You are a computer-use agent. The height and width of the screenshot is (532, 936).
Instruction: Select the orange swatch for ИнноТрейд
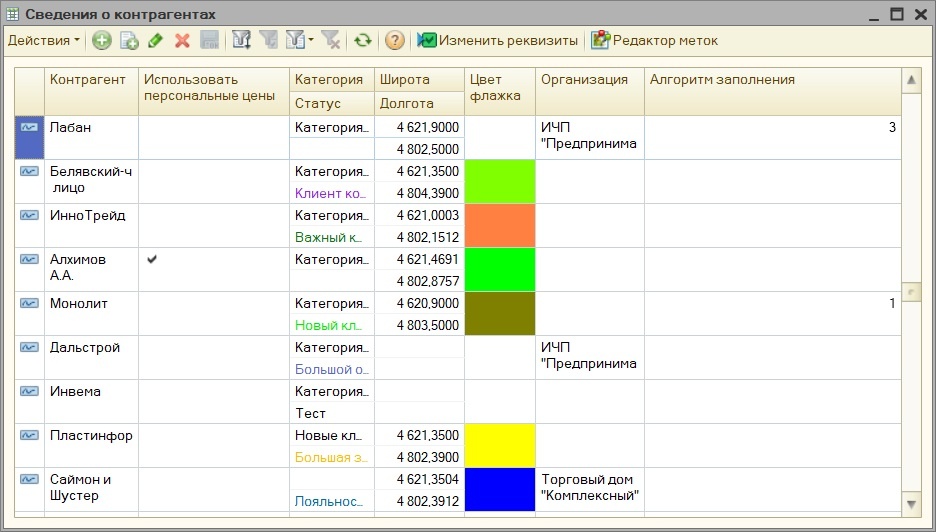click(500, 226)
